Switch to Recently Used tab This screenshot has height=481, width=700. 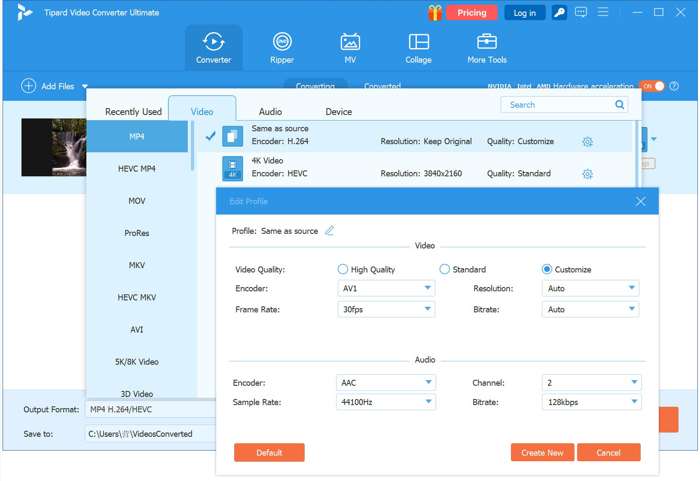pyautogui.click(x=133, y=112)
